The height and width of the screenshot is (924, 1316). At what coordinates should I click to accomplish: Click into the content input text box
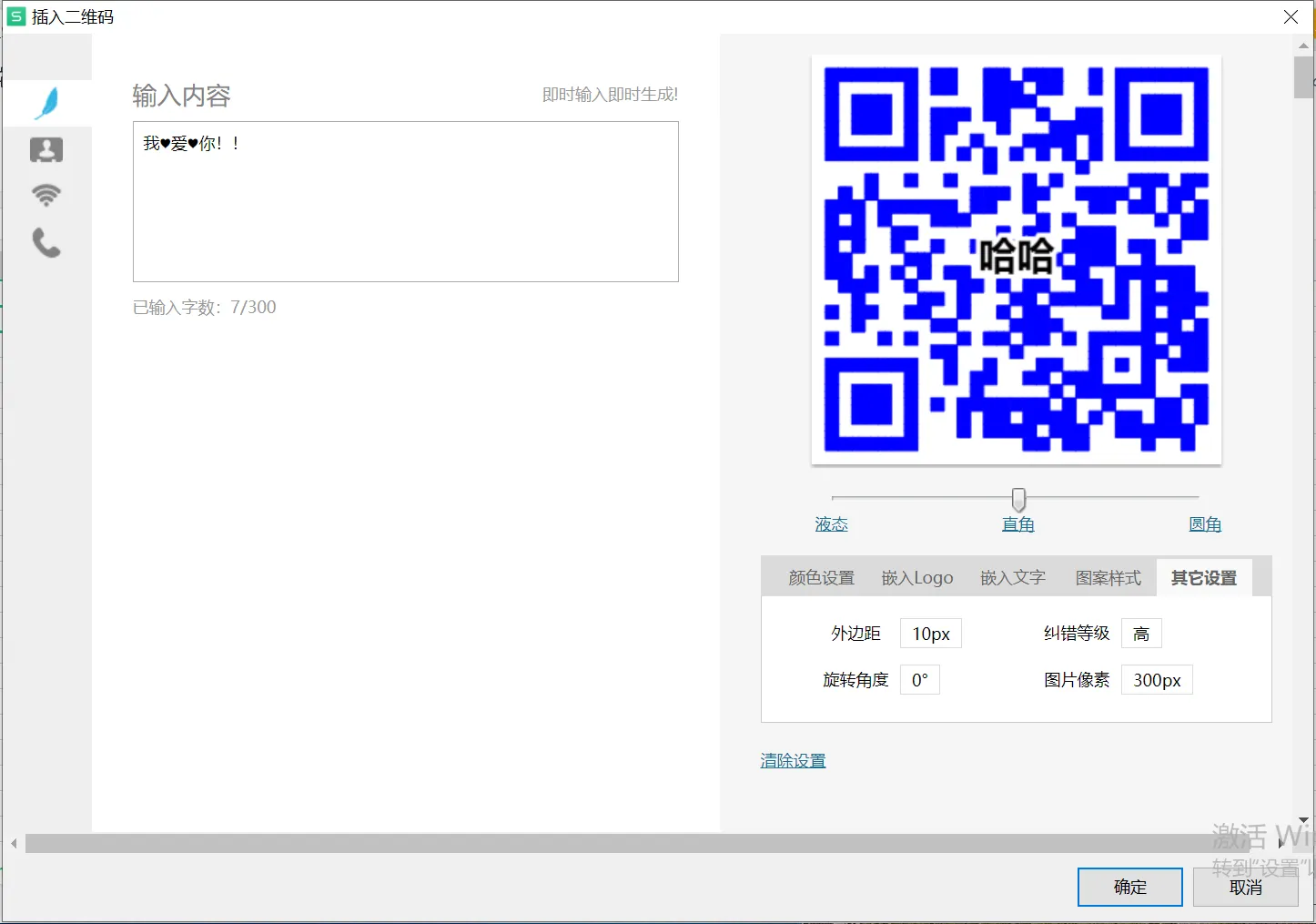click(x=406, y=201)
